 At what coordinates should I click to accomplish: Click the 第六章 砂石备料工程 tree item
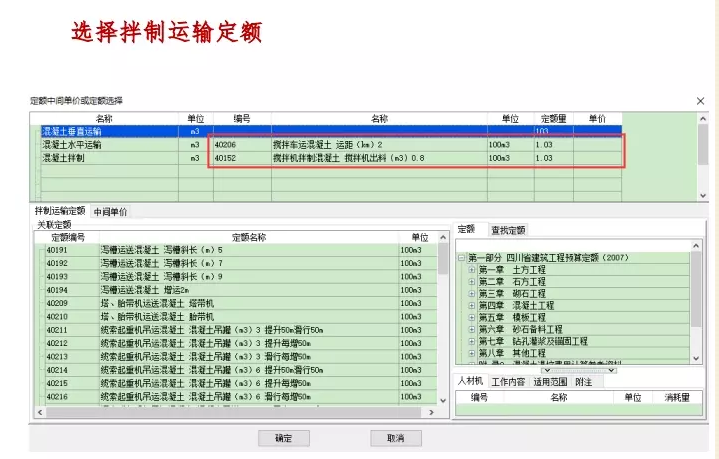tap(520, 329)
